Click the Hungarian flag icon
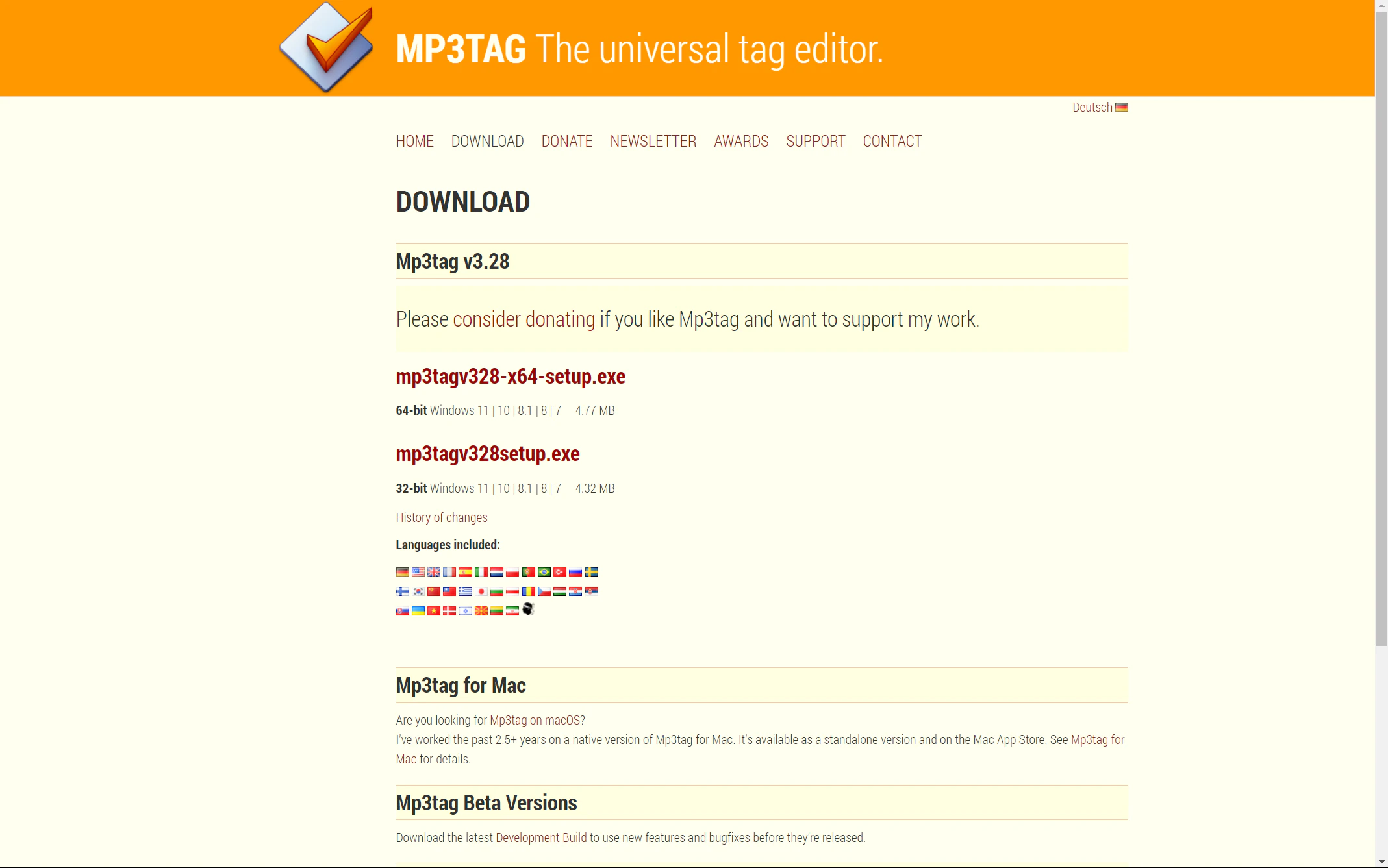1388x868 pixels. click(x=560, y=591)
